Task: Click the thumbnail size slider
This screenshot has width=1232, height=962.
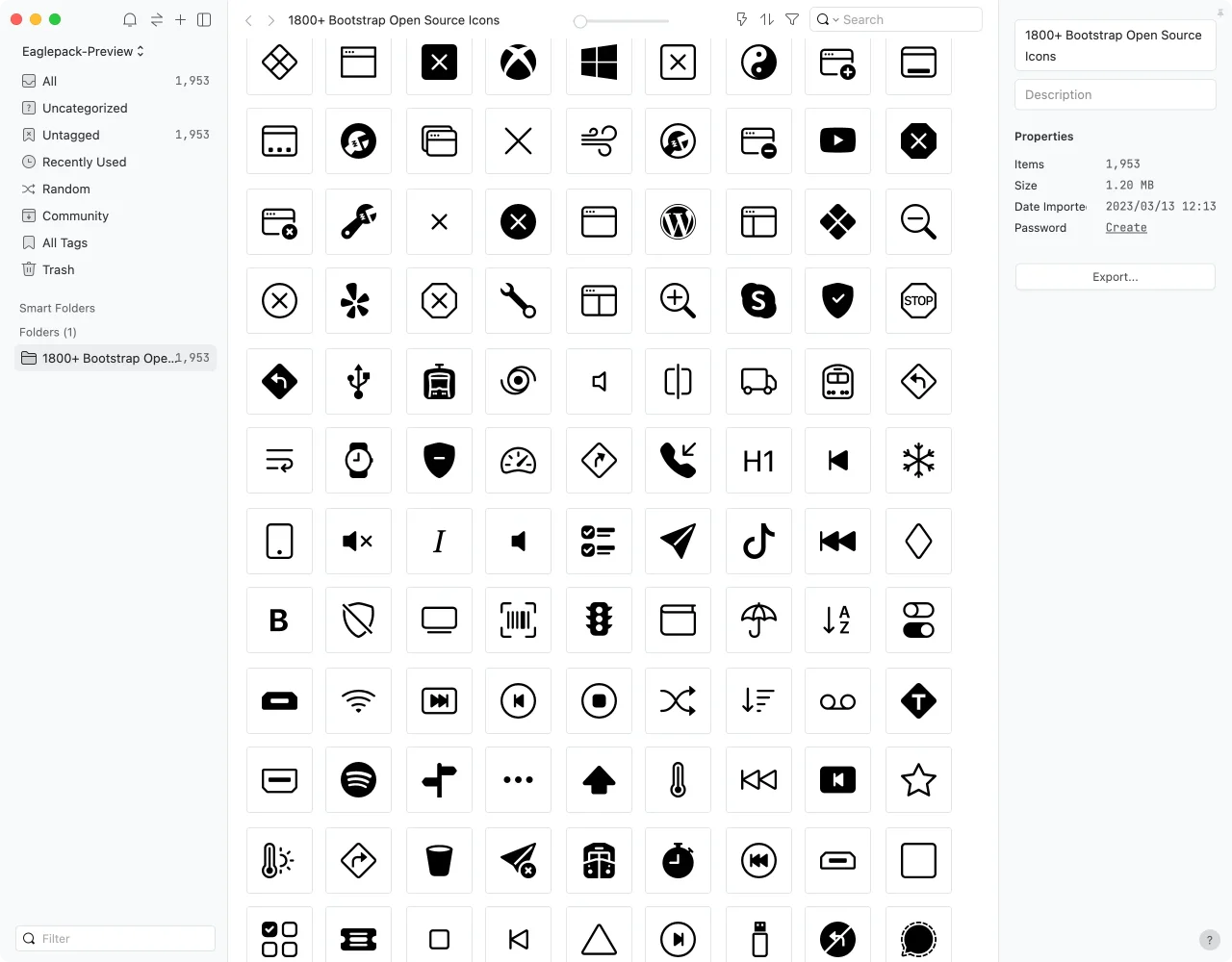Action: 621,20
